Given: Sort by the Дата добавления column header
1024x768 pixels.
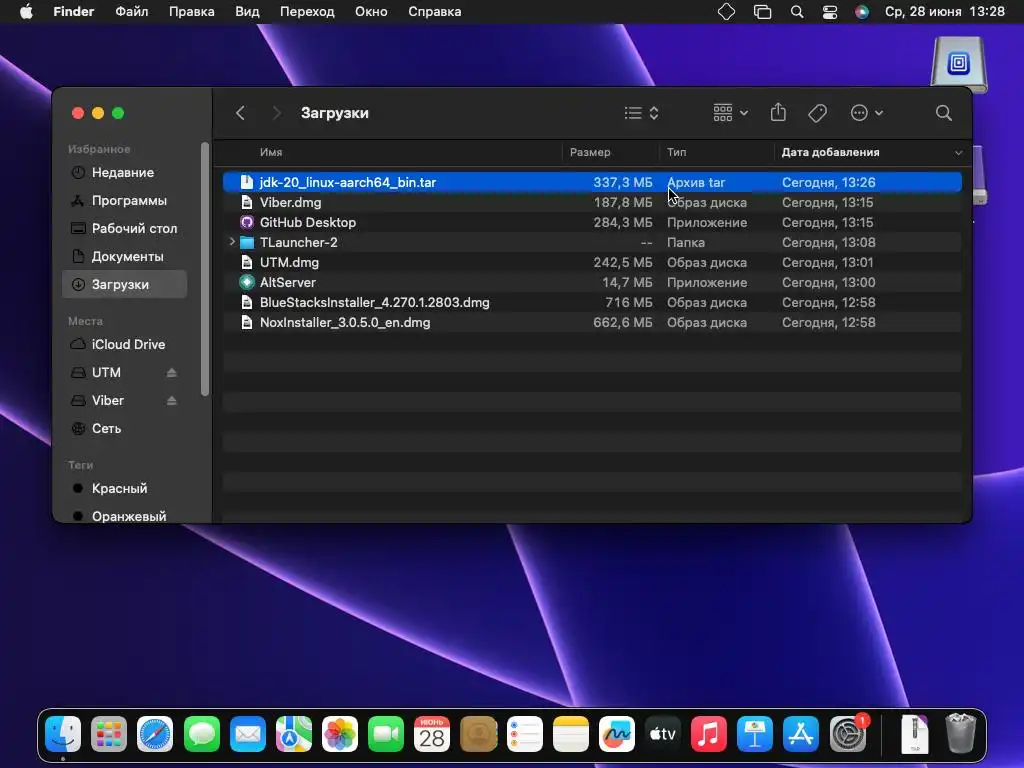Looking at the screenshot, I should [x=830, y=152].
